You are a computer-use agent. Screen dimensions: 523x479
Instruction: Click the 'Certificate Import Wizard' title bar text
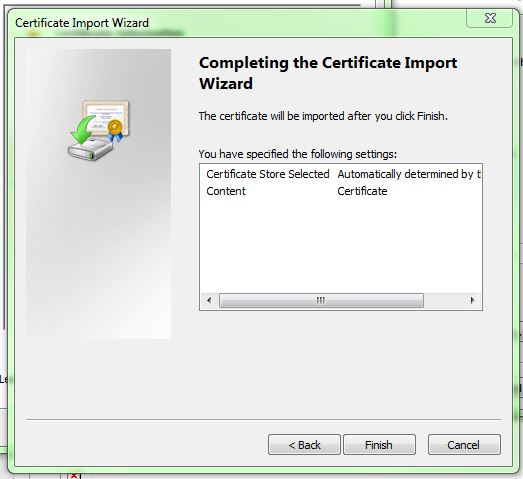pyautogui.click(x=82, y=23)
